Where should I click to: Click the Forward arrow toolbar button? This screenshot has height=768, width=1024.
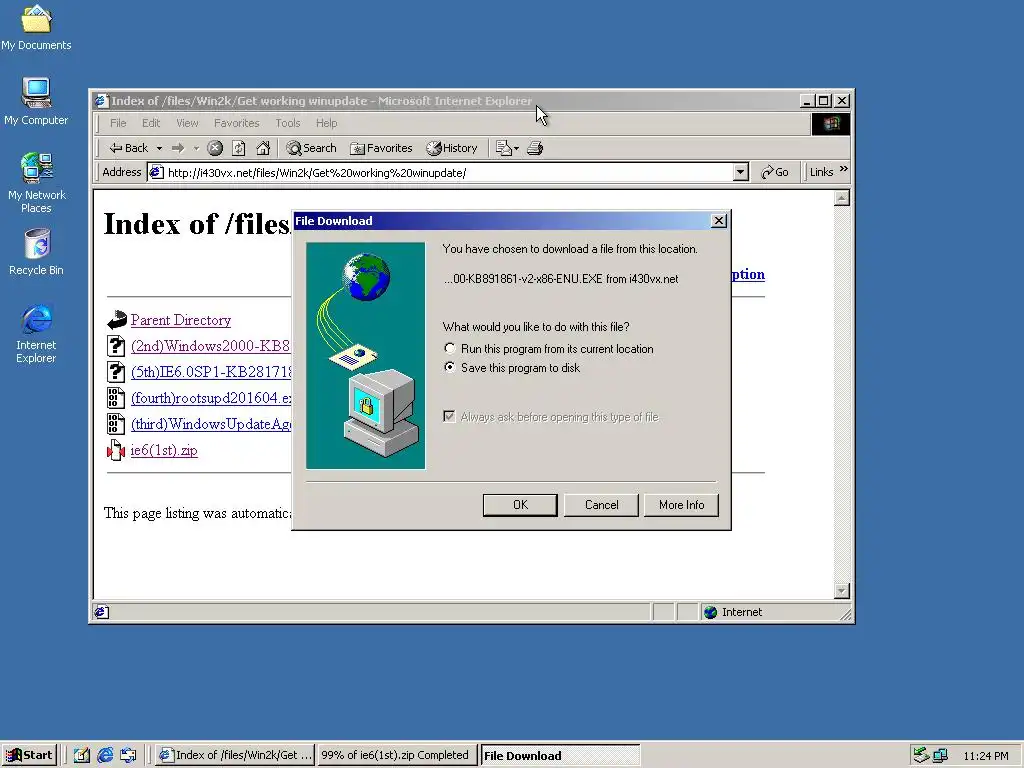(178, 148)
